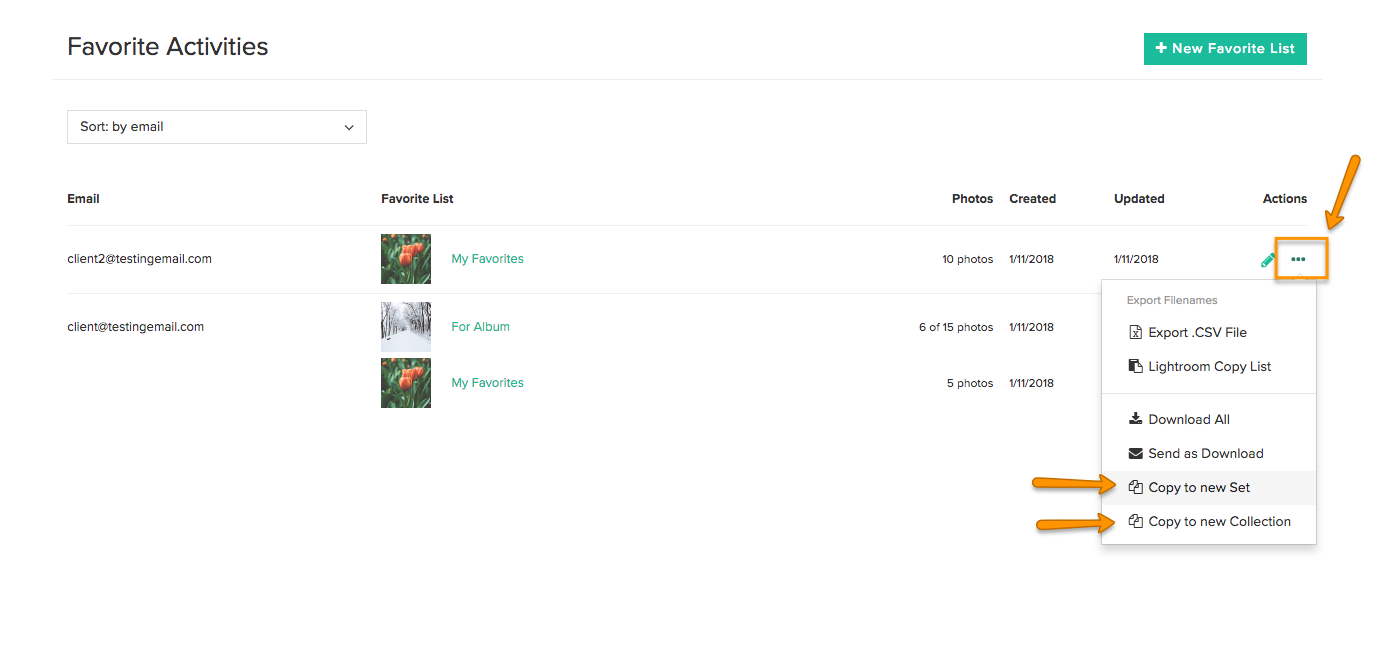Open the My Favorites link with 5 photos
1377x663 pixels.
point(487,383)
